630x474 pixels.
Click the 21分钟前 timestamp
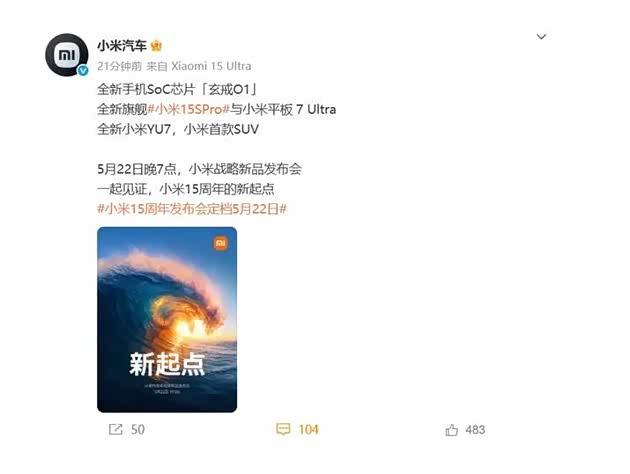[x=119, y=66]
